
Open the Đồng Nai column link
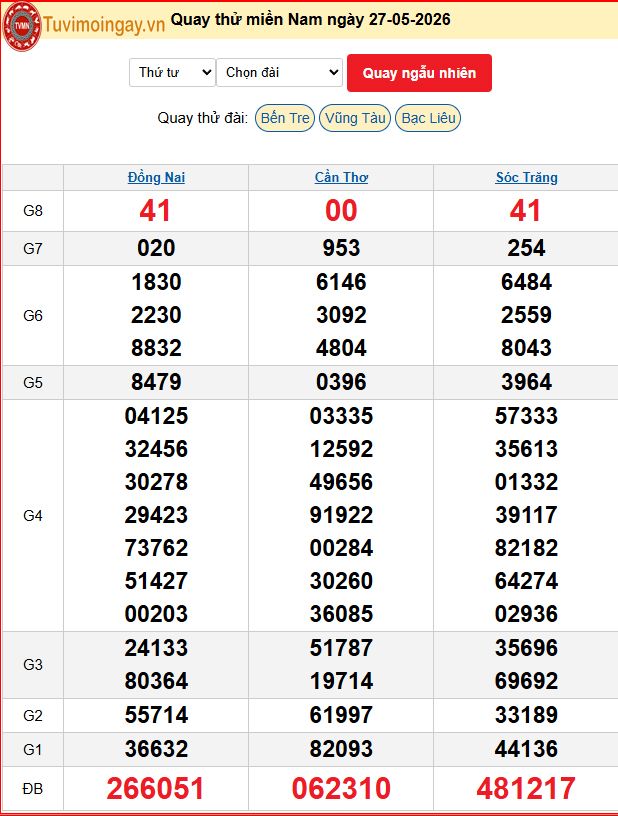coord(156,177)
